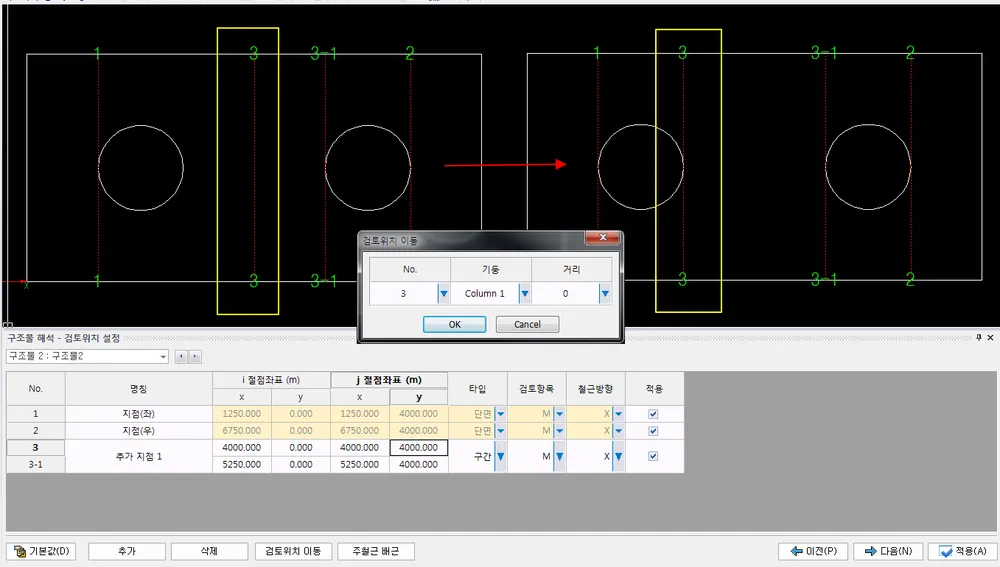The image size is (1000, 567).
Task: Open the 구조물 2 : 구조물2 combo box
Action: (87, 357)
